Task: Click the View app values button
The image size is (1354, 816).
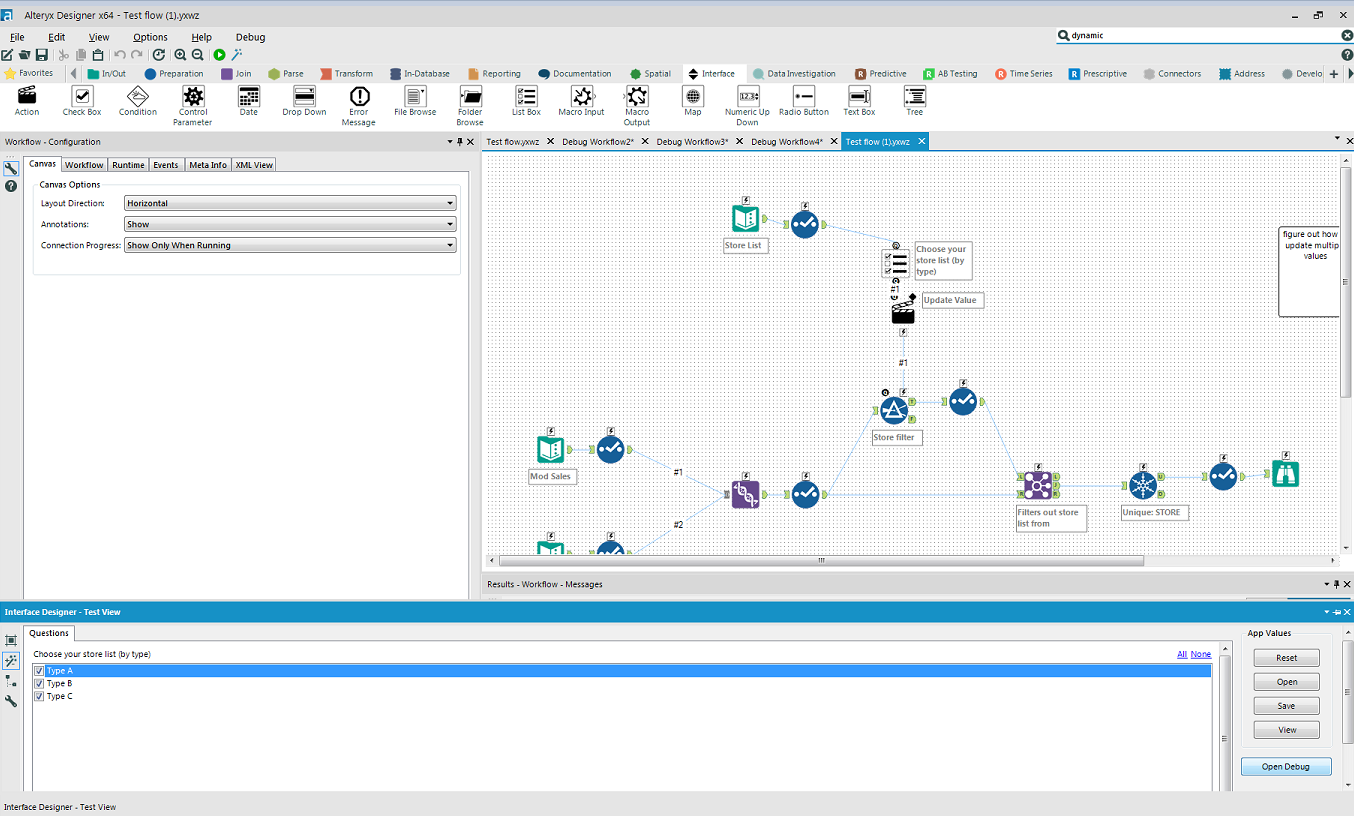Action: pos(1286,730)
